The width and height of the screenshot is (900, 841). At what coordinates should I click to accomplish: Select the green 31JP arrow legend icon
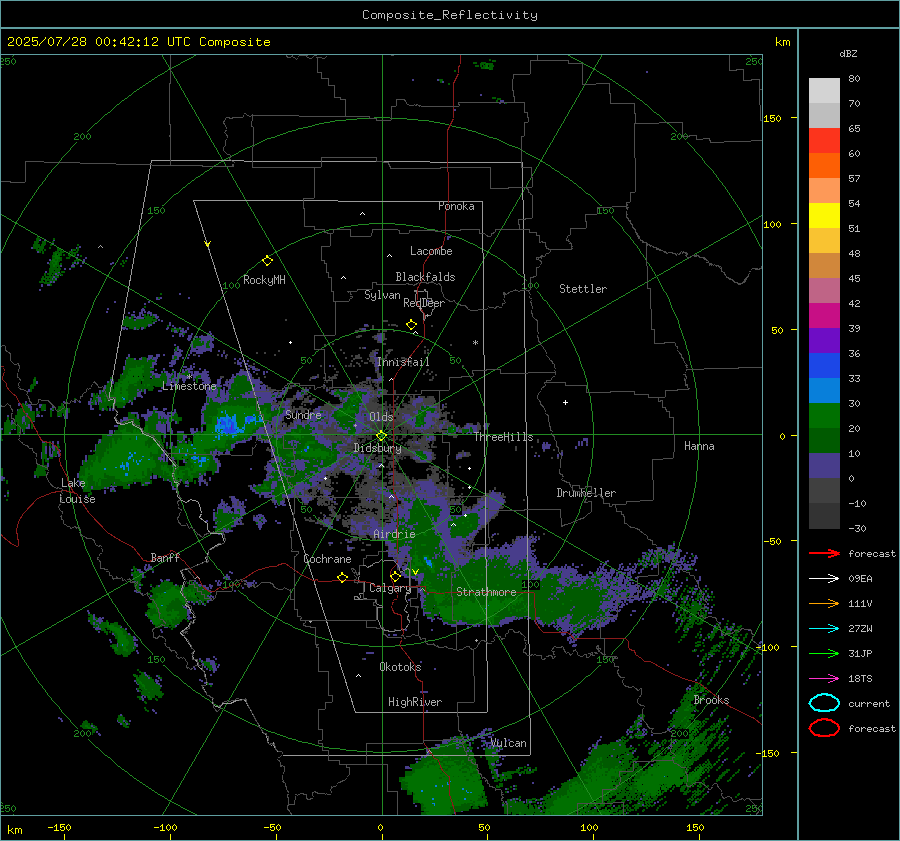824,653
